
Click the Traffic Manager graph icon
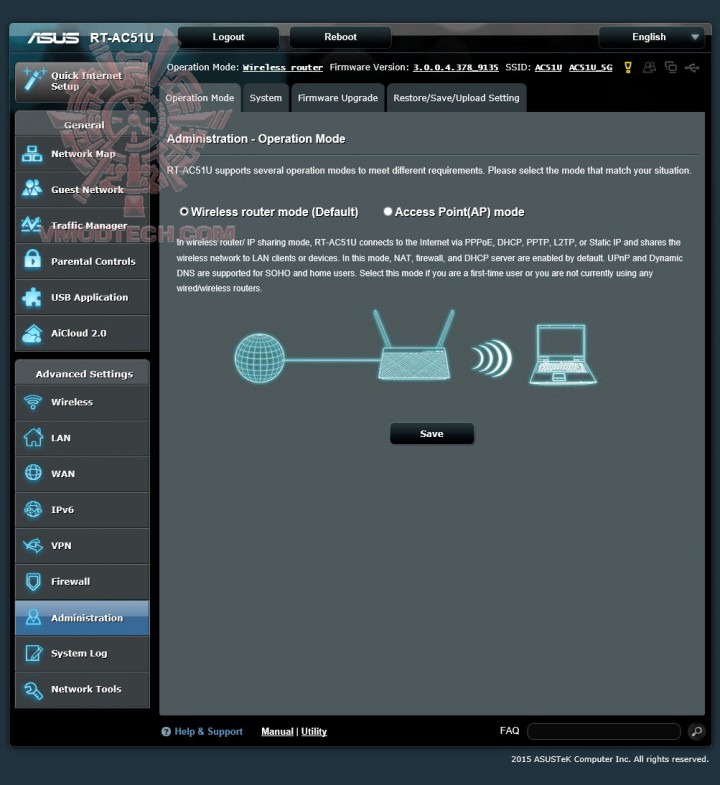click(x=32, y=224)
